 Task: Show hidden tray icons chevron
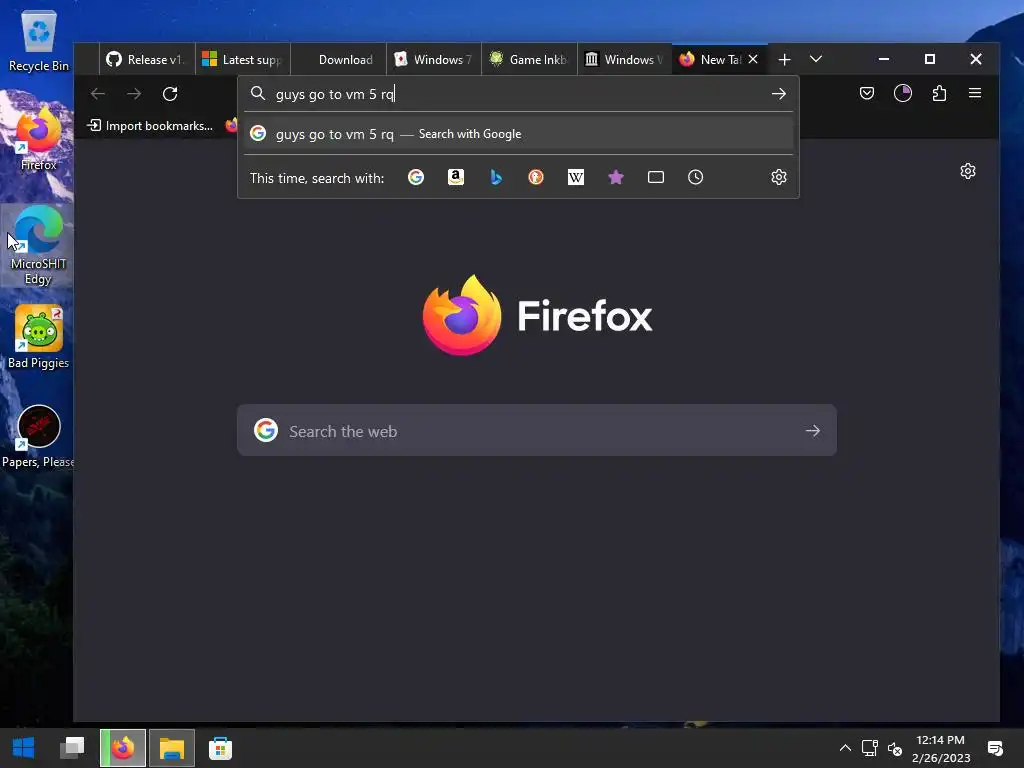tap(845, 748)
